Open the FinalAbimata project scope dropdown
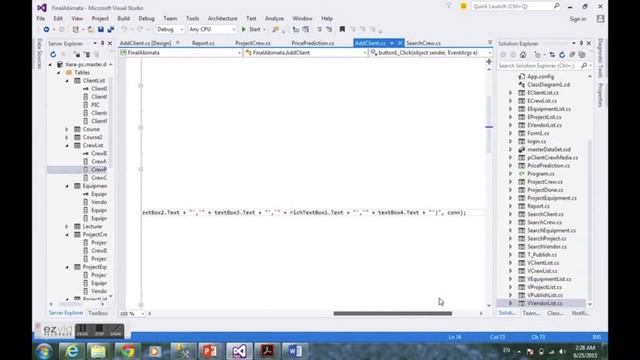 click(180, 53)
